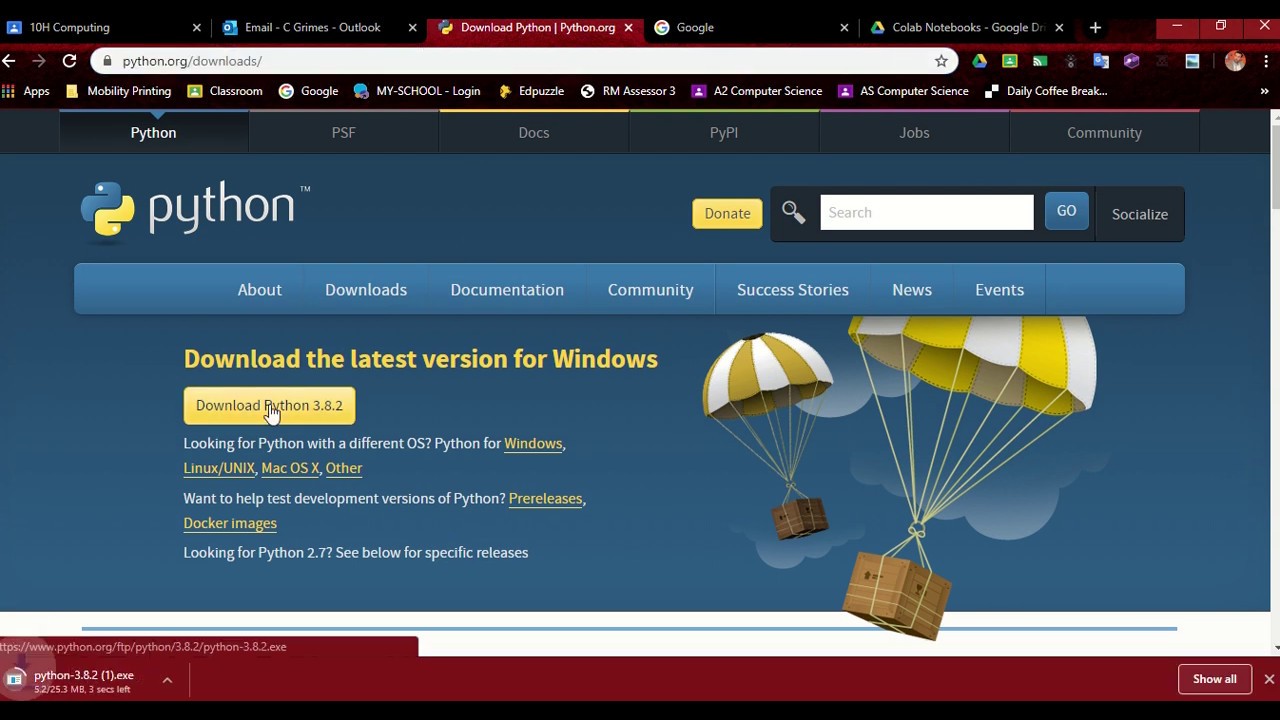1280x720 pixels.
Task: Follow the Windows download link
Action: [x=533, y=443]
